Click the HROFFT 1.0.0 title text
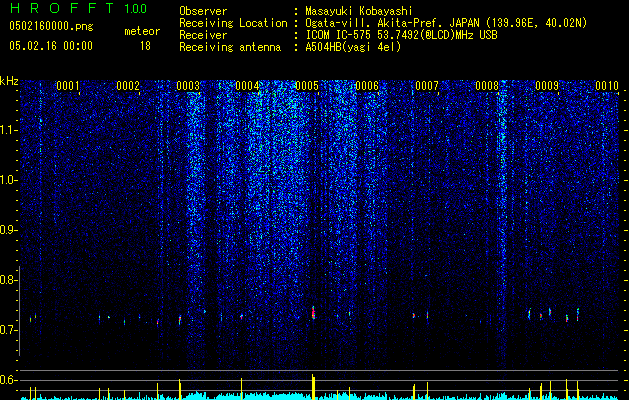The width and height of the screenshot is (629, 400). pos(79,8)
